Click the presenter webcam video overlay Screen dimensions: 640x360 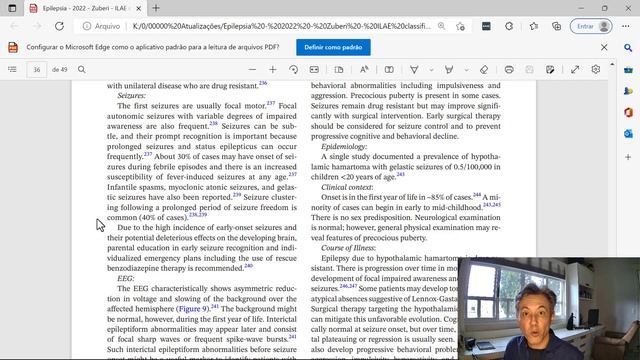549,309
